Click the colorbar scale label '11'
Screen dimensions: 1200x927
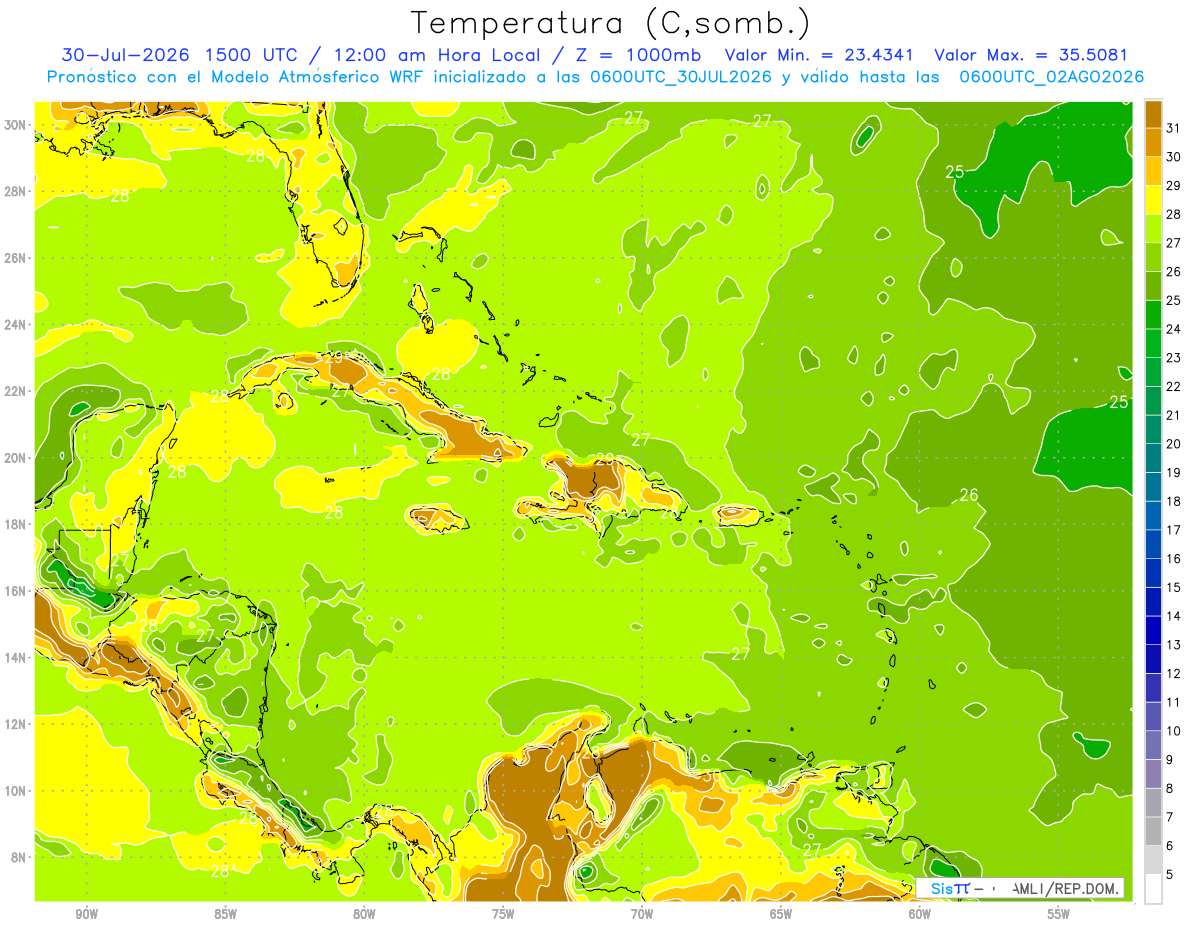pos(1173,702)
